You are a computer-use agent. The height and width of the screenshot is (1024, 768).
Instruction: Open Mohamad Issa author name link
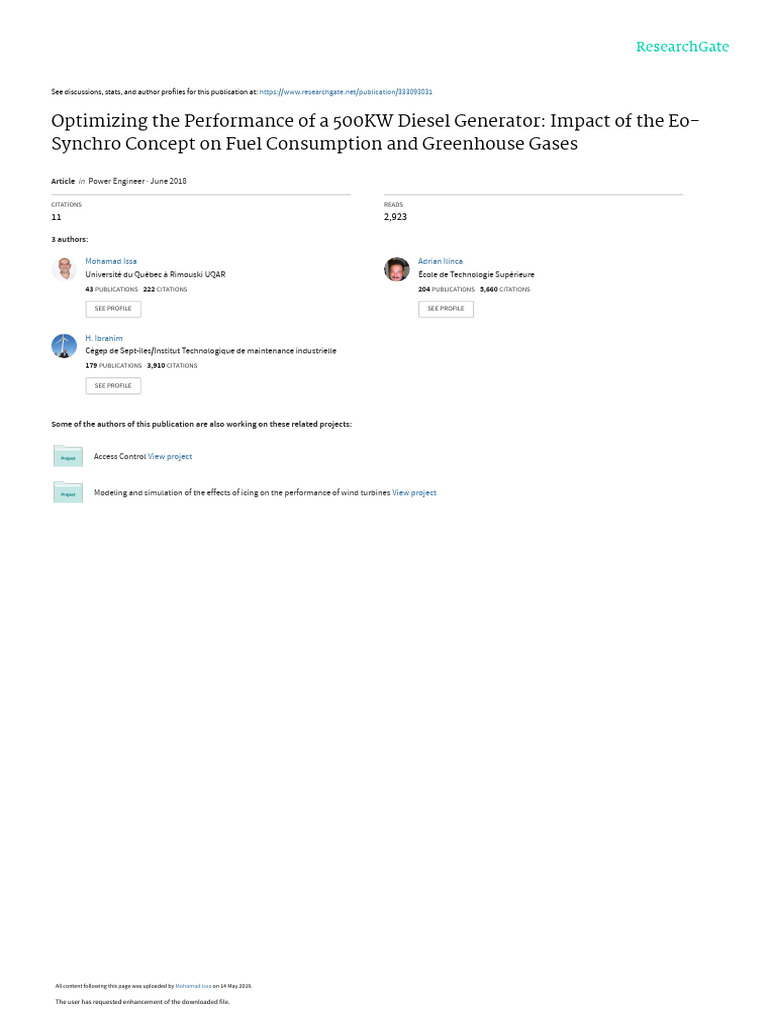coord(111,261)
